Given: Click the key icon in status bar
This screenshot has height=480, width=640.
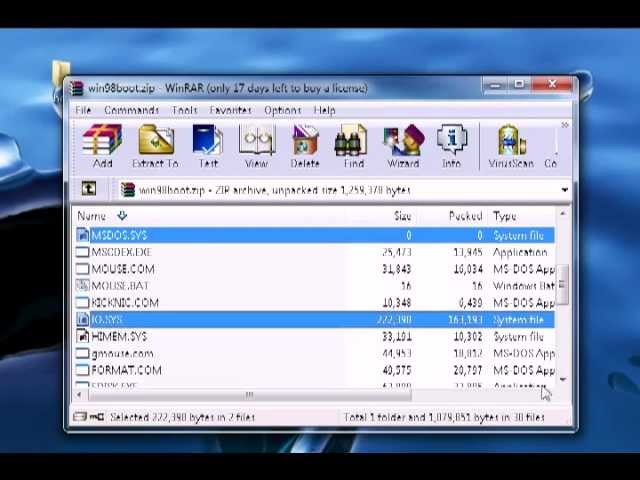Looking at the screenshot, I should 97,417.
